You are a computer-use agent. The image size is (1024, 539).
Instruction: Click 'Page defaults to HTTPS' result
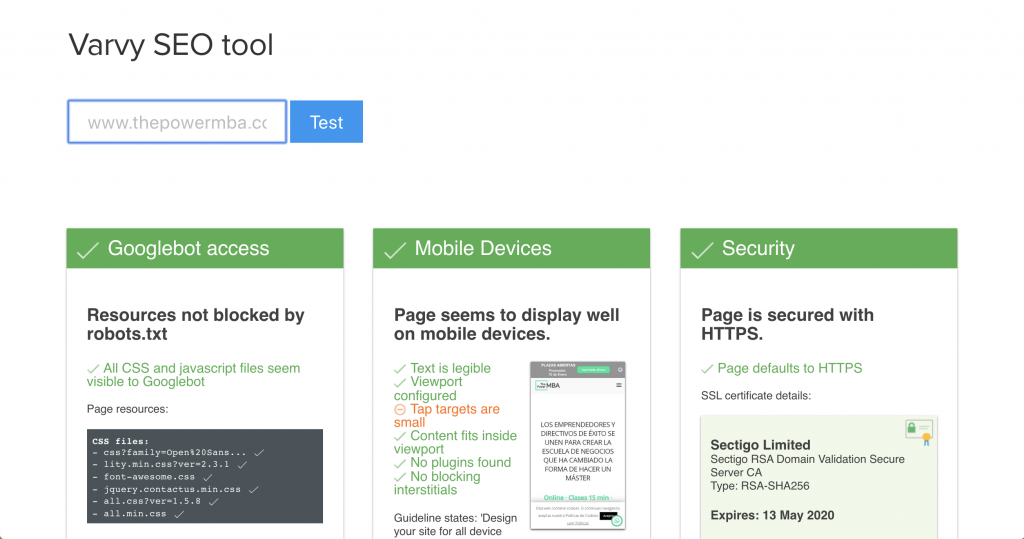[782, 368]
